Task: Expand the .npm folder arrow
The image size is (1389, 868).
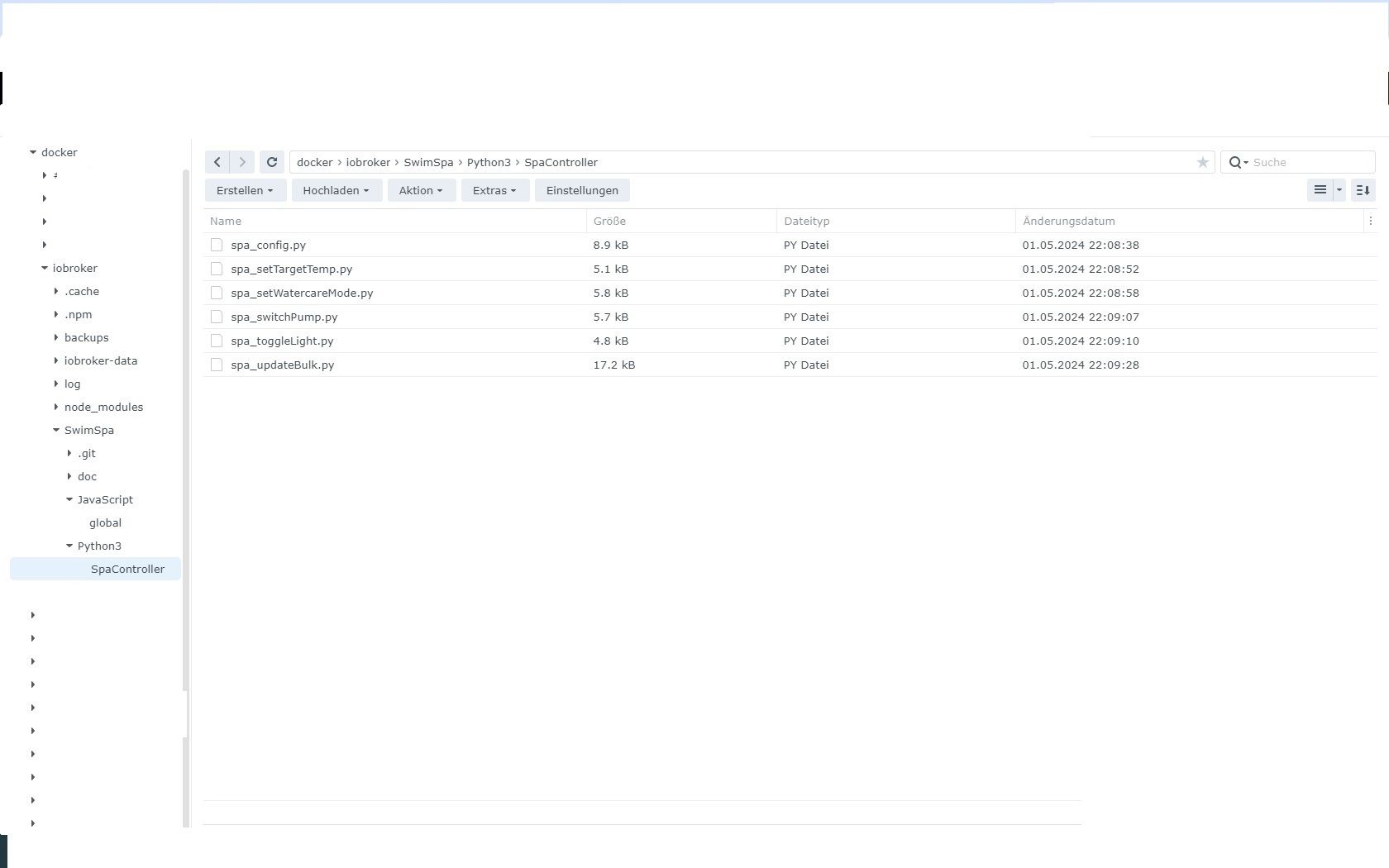Action: pos(56,314)
